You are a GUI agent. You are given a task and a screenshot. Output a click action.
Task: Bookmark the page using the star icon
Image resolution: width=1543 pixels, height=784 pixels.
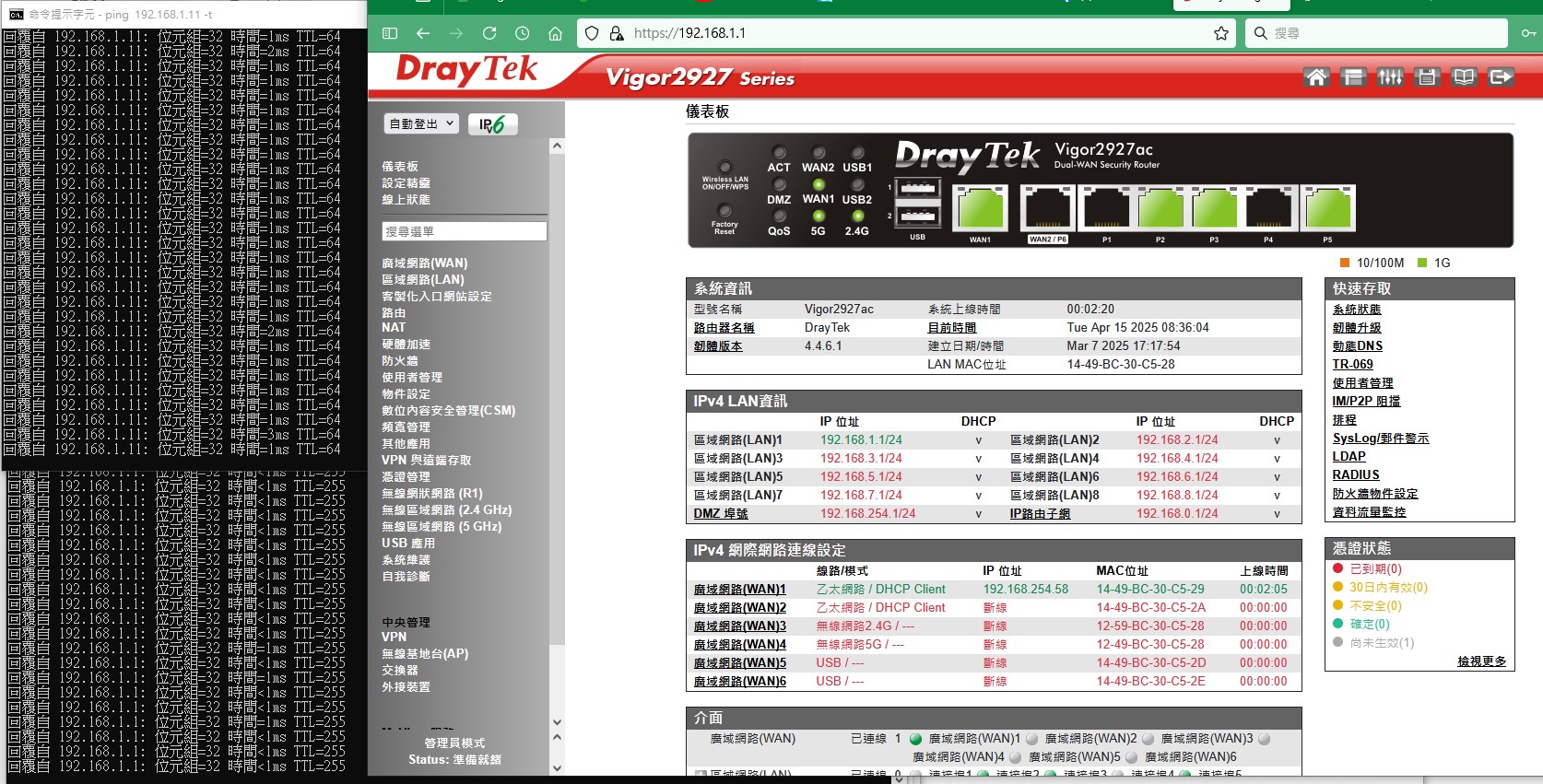coord(1221,33)
